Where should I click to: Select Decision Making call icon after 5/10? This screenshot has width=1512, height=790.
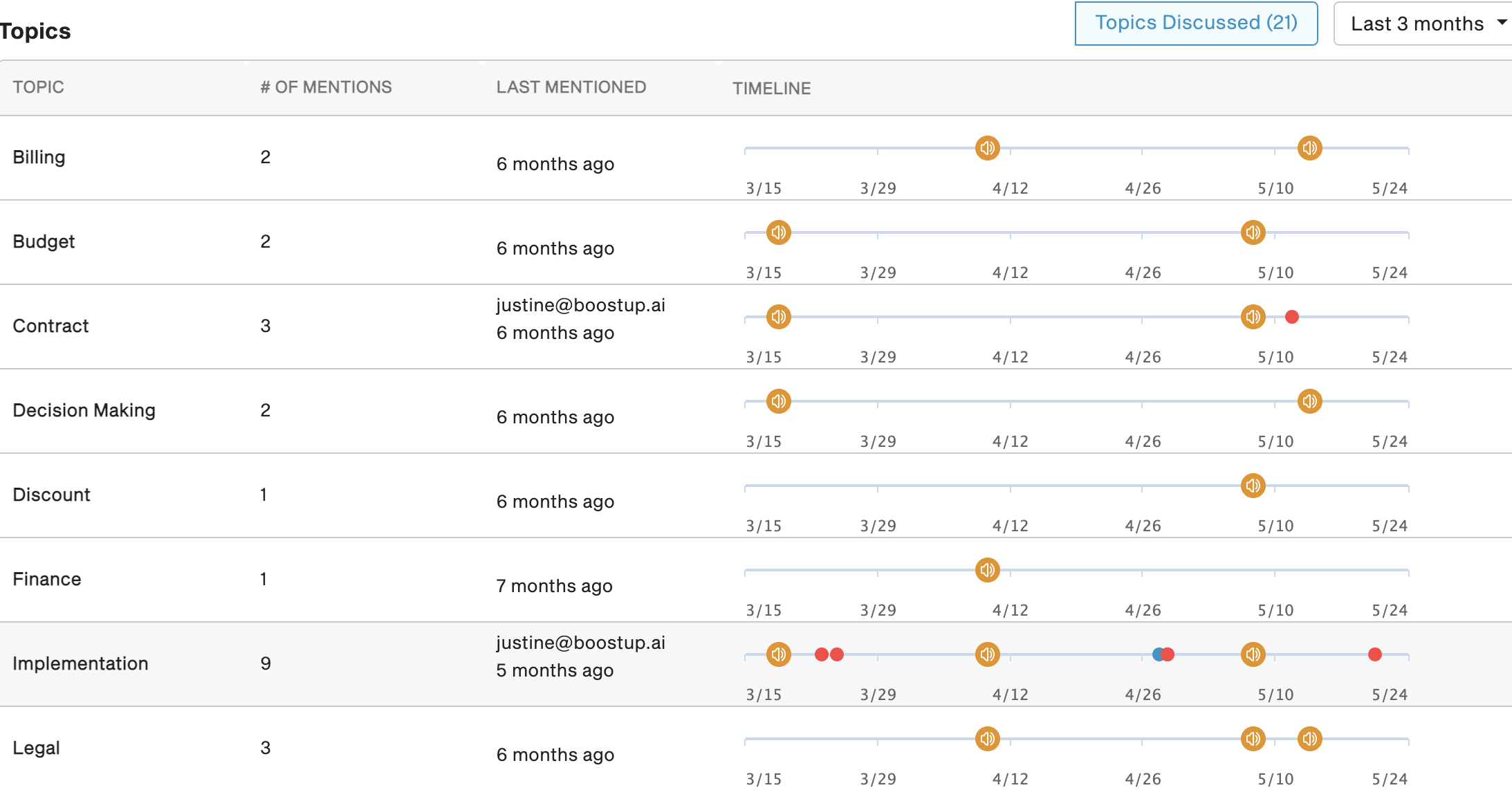coord(1309,401)
